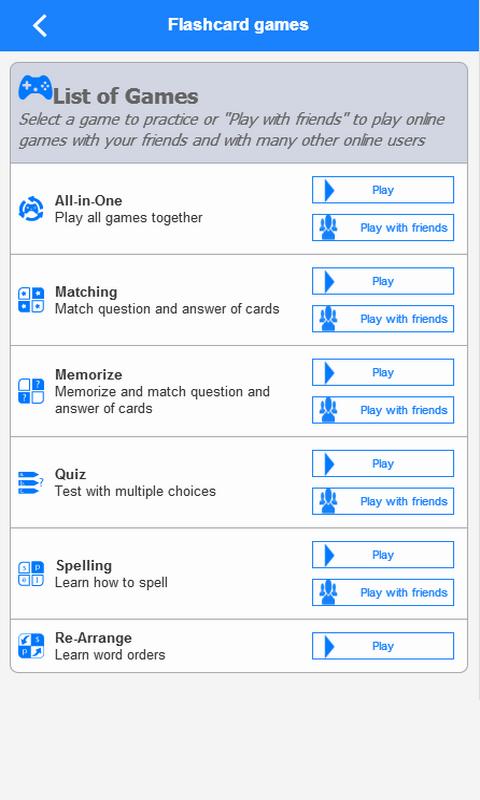Tap the Memorize game cards icon
The image size is (480, 800).
31,391
